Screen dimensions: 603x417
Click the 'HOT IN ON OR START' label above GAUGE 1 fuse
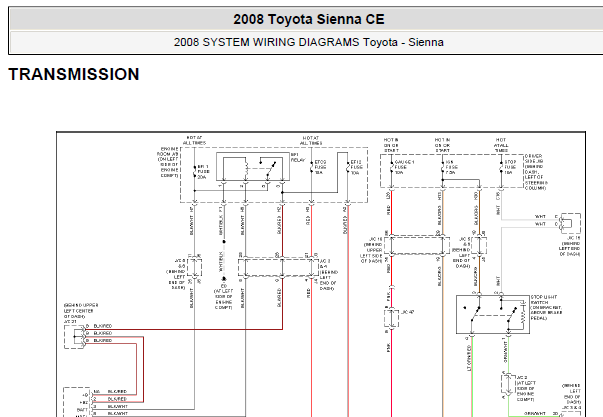click(x=391, y=145)
